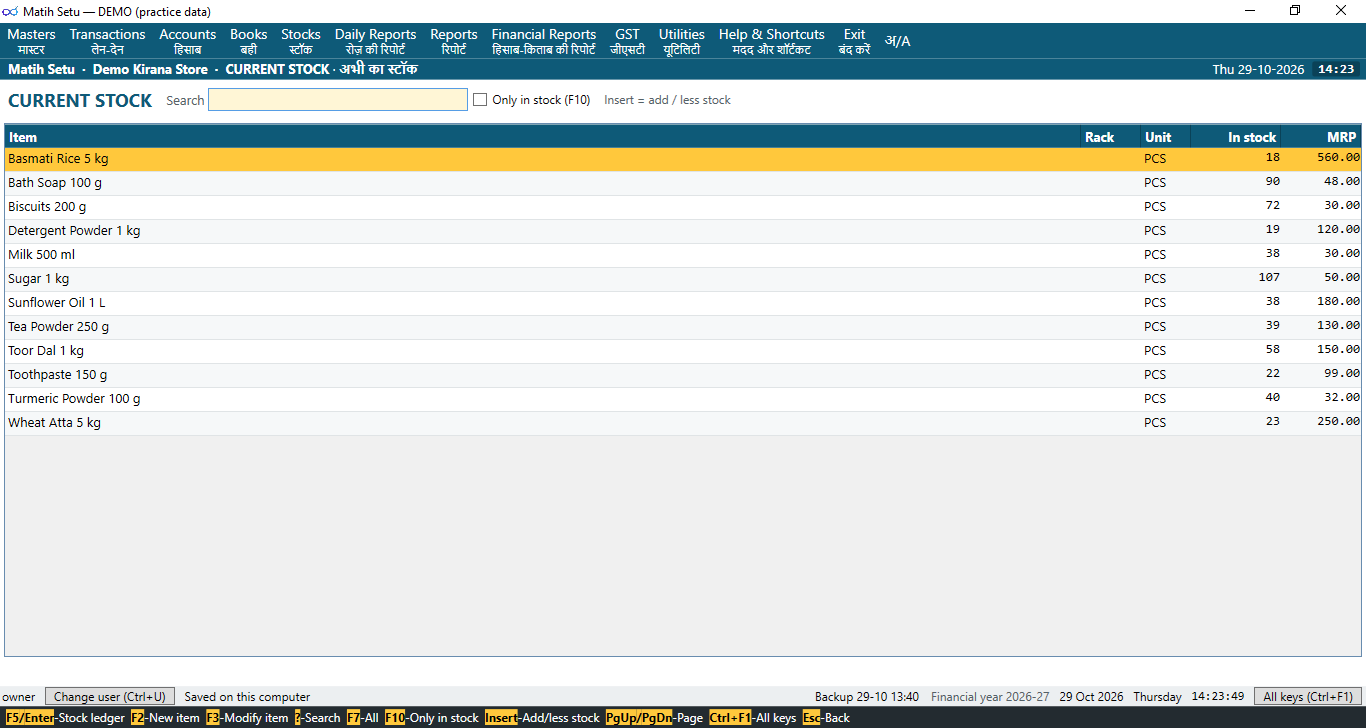Select the Basmati Rice 5 kg row
The image size is (1366, 728).
pyautogui.click(x=683, y=159)
